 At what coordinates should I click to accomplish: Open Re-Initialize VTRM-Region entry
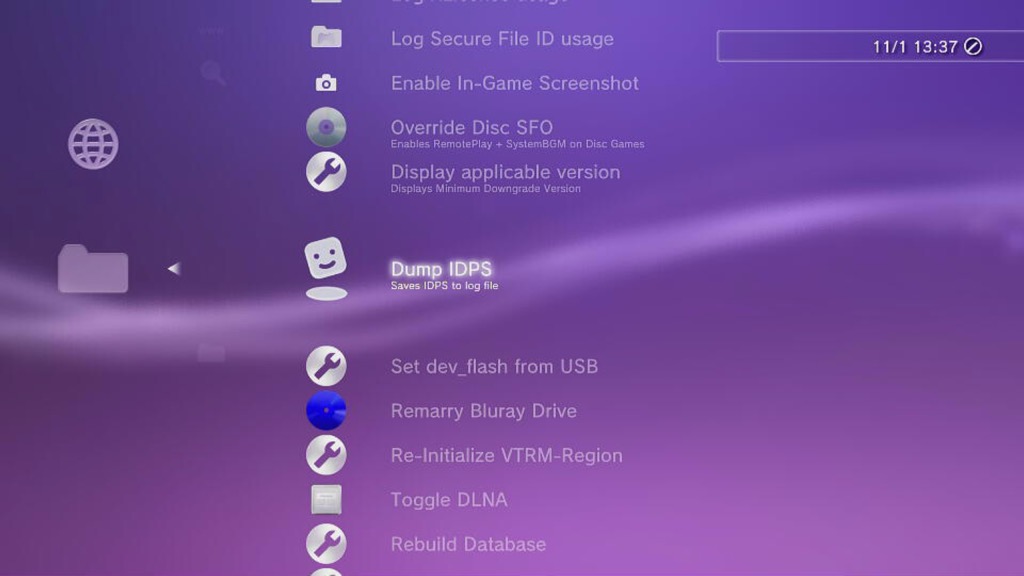click(x=507, y=455)
